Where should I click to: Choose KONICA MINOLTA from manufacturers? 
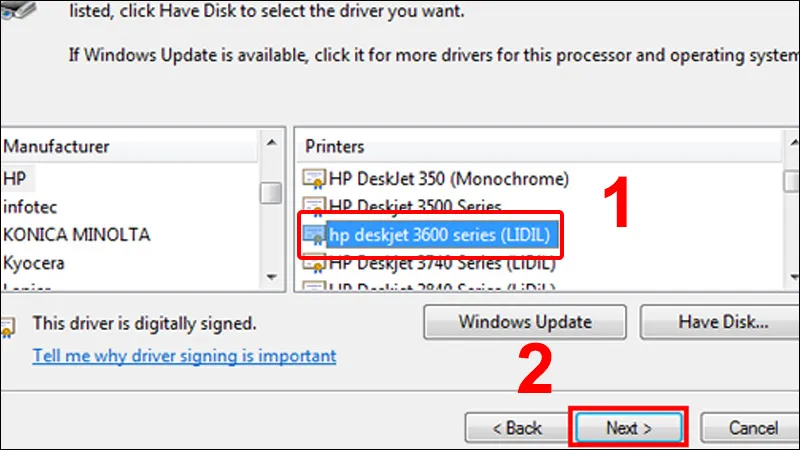pyautogui.click(x=76, y=235)
